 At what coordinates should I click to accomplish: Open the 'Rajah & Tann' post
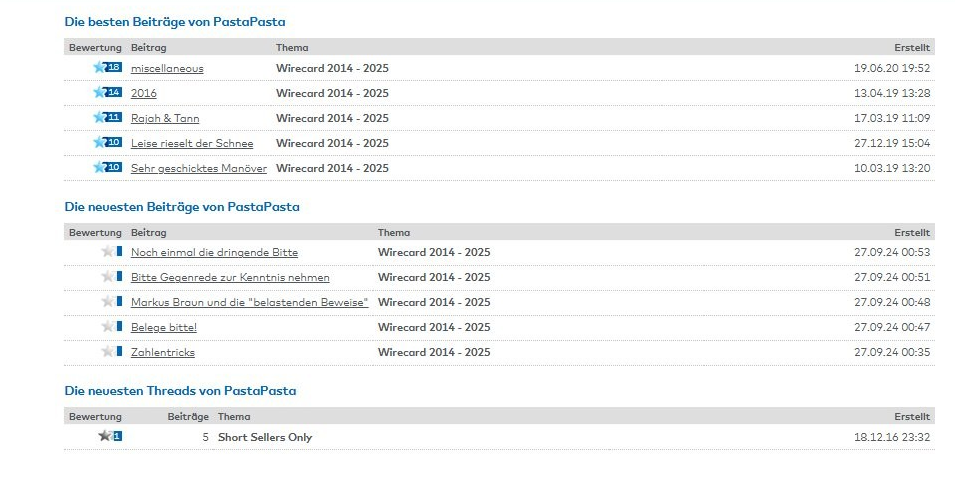tap(165, 118)
